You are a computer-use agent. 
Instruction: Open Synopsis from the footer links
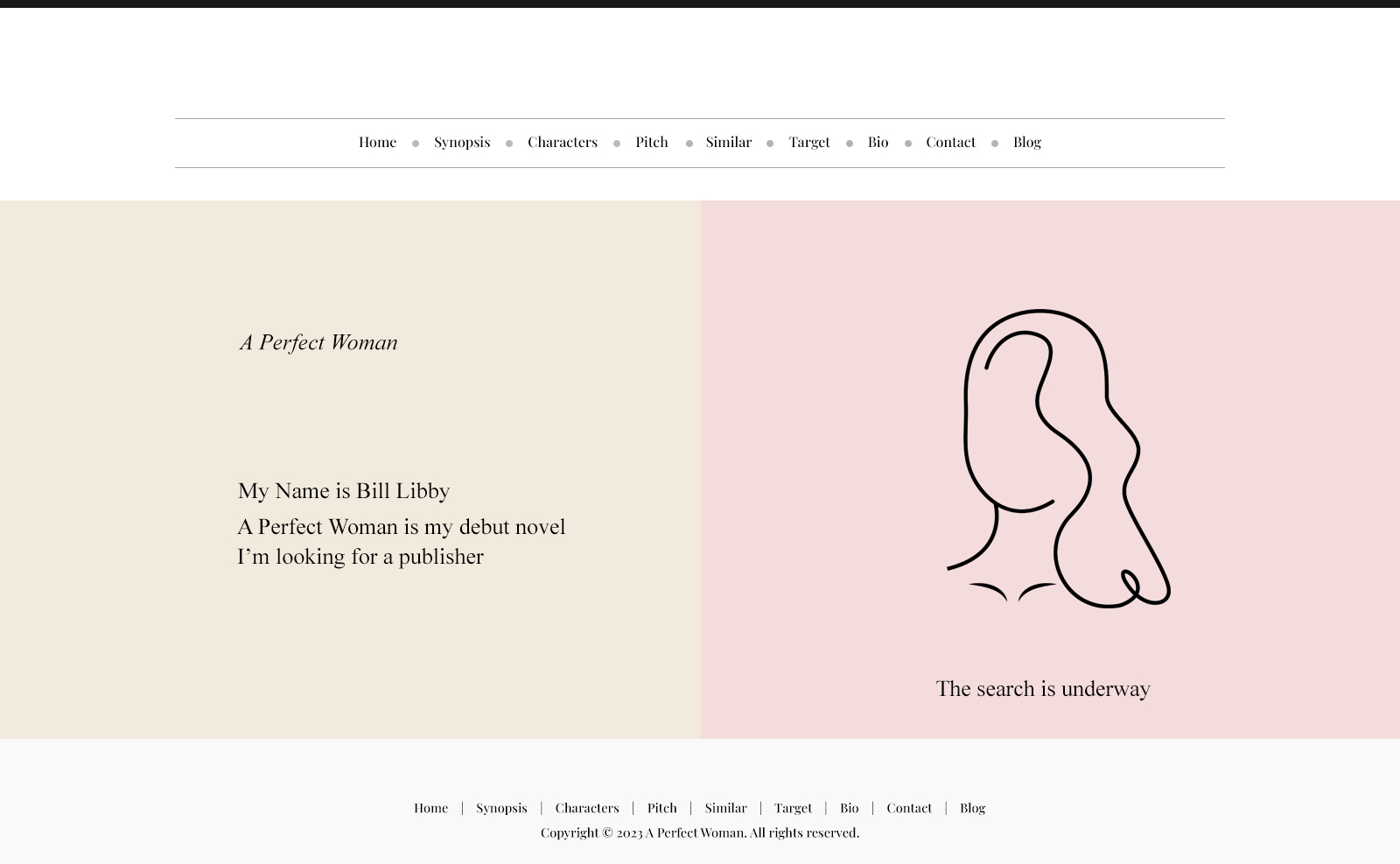pos(501,808)
